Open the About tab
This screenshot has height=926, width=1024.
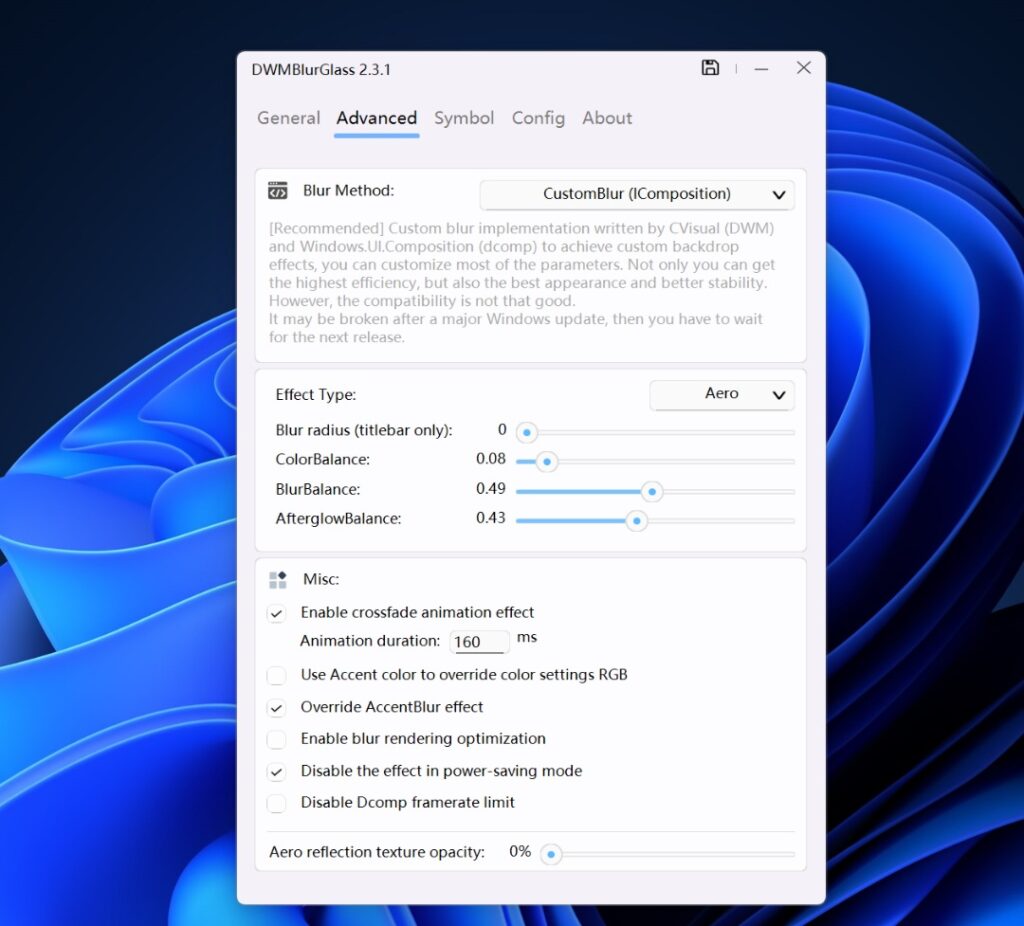pyautogui.click(x=606, y=118)
